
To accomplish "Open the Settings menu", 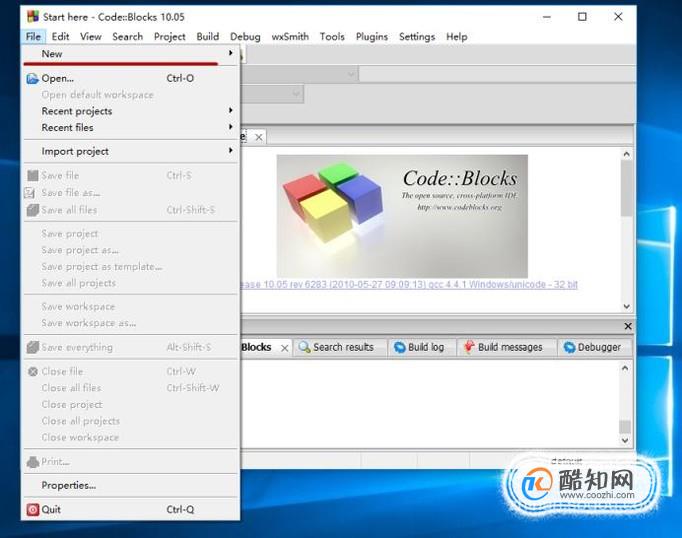I will point(417,37).
